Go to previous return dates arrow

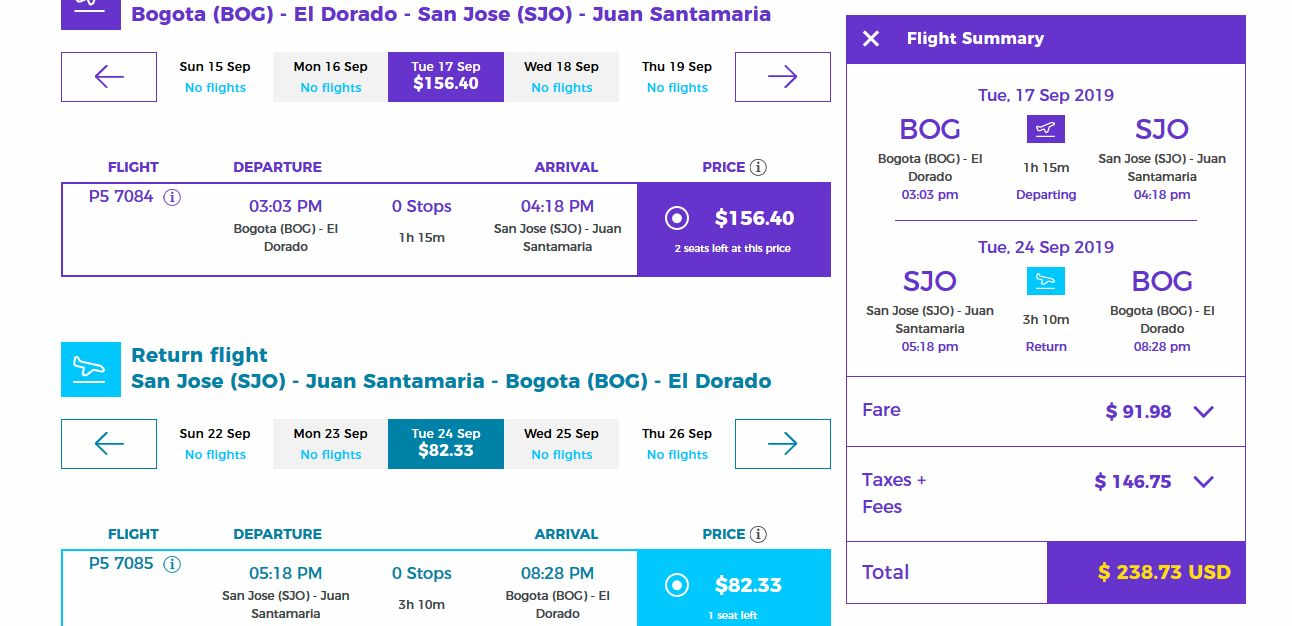tap(109, 444)
